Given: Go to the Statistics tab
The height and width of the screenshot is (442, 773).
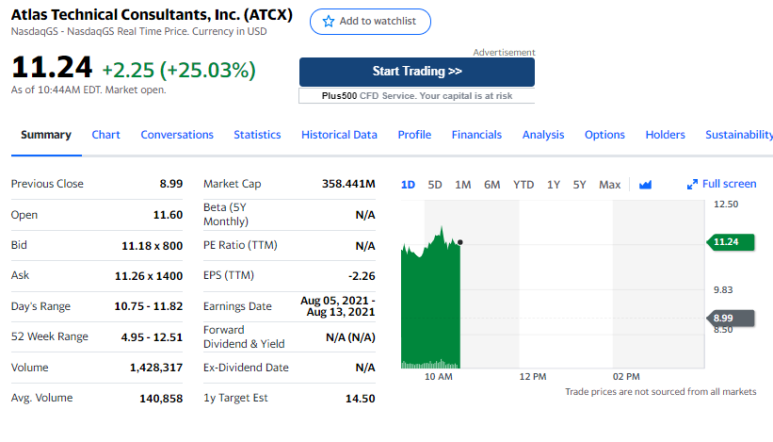Looking at the screenshot, I should click(x=257, y=135).
